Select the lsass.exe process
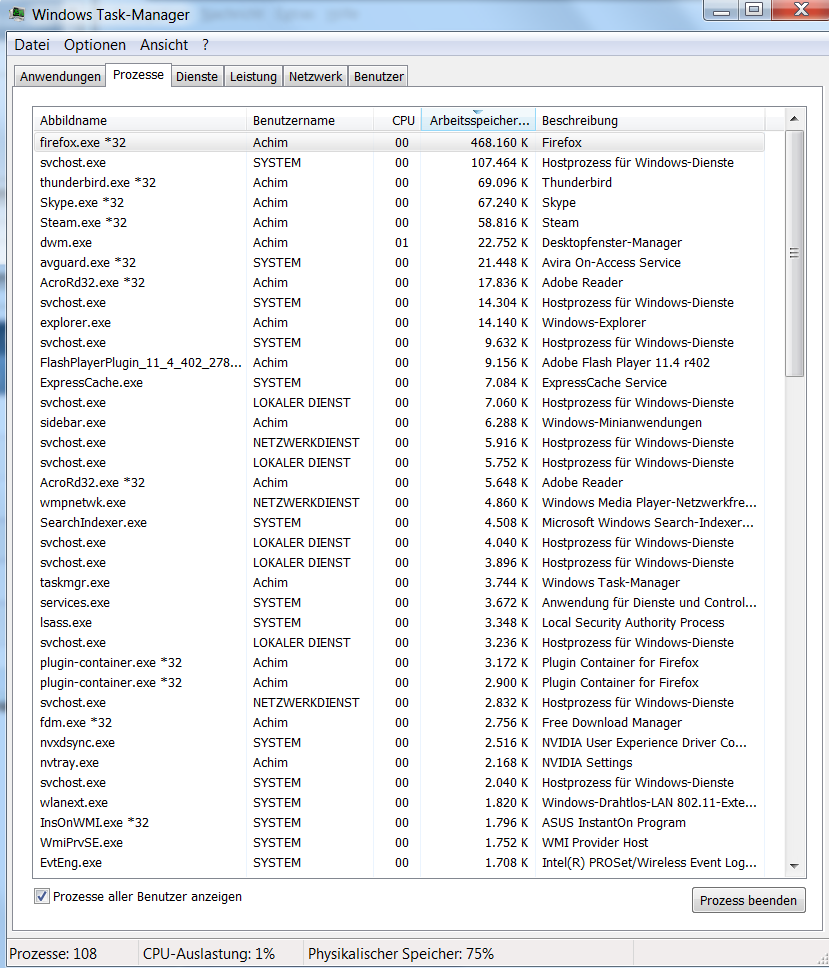This screenshot has width=829, height=968. pyautogui.click(x=399, y=622)
